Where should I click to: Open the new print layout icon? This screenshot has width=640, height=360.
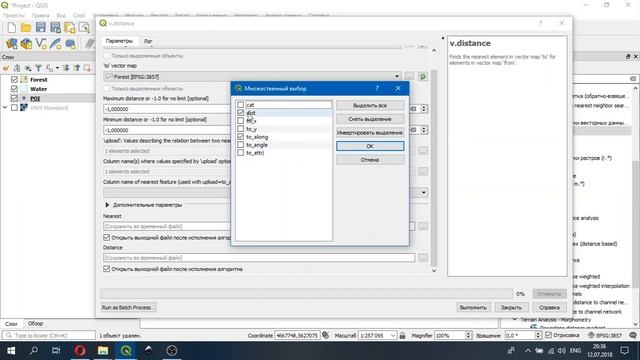click(70, 28)
